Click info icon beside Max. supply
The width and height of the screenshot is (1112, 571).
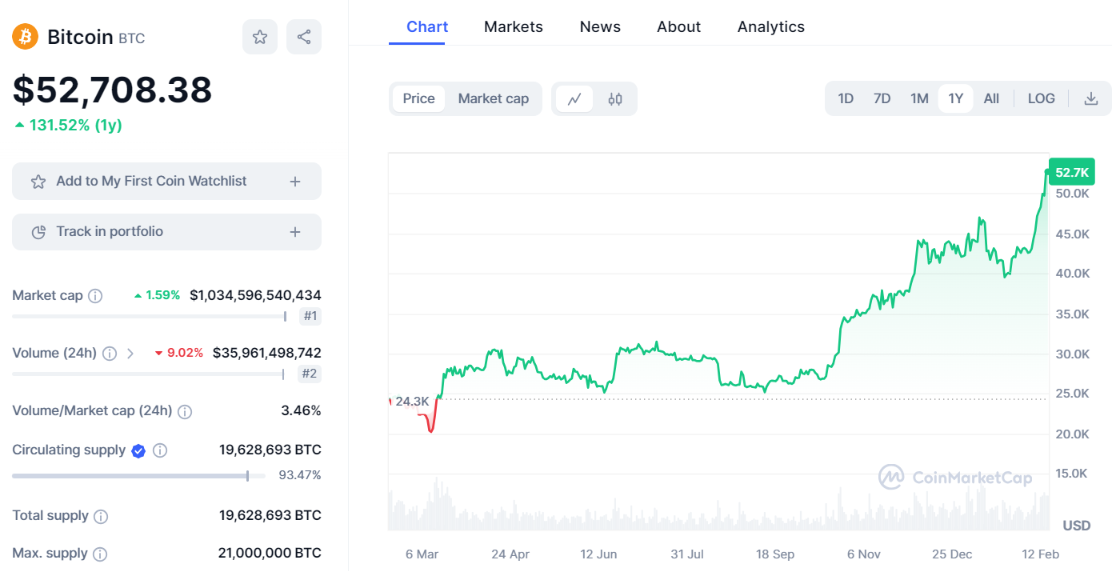(x=100, y=554)
